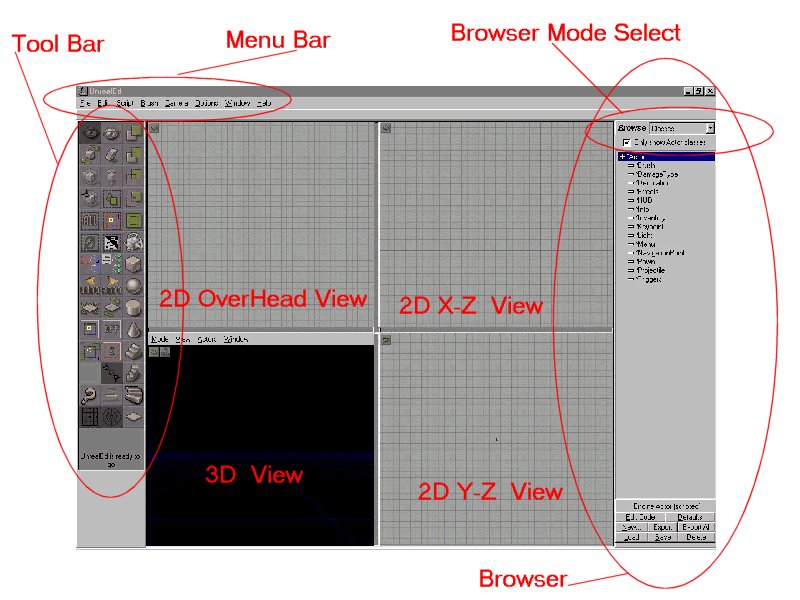Image resolution: width=800 pixels, height=600 pixels.
Task: Expand the highlighted Actor tree root
Action: pyautogui.click(x=622, y=157)
